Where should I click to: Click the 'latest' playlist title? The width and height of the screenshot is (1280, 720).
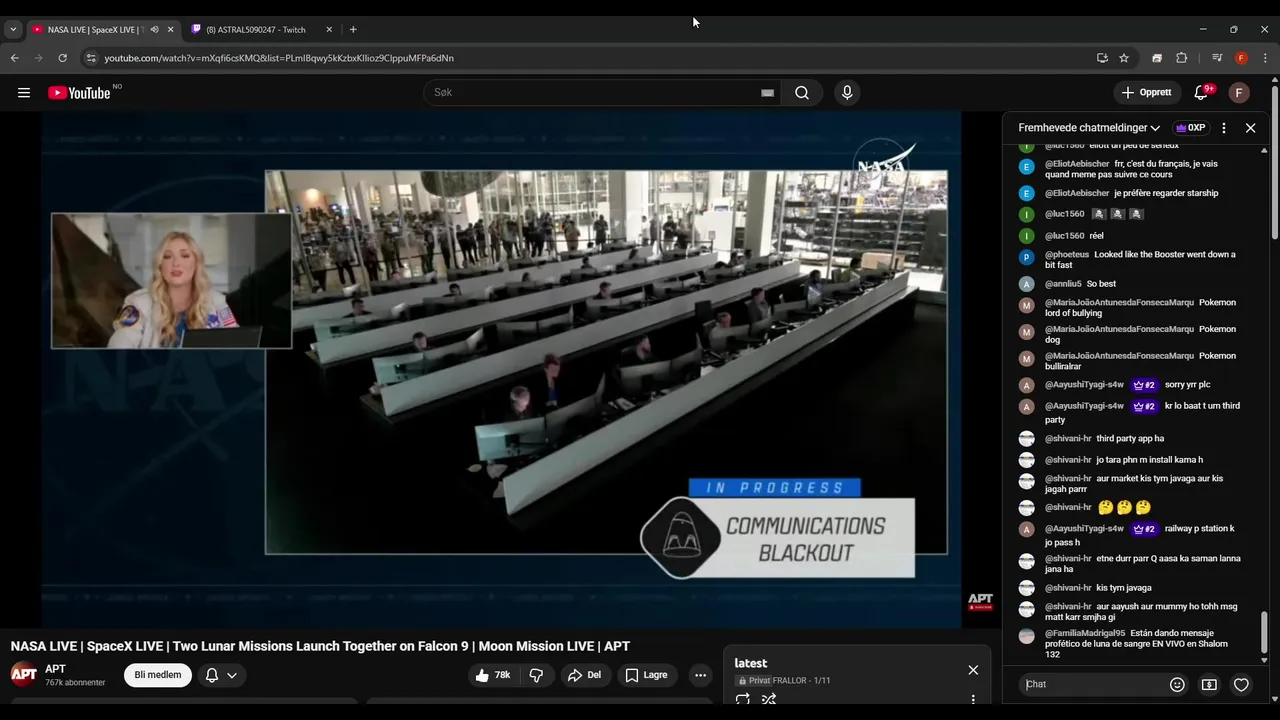pos(751,663)
